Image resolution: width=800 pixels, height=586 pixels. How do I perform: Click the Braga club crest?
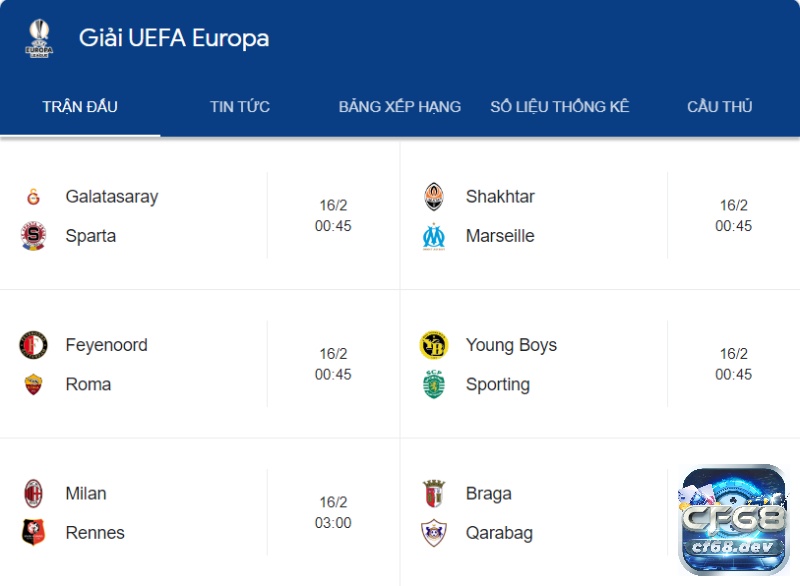coord(434,493)
